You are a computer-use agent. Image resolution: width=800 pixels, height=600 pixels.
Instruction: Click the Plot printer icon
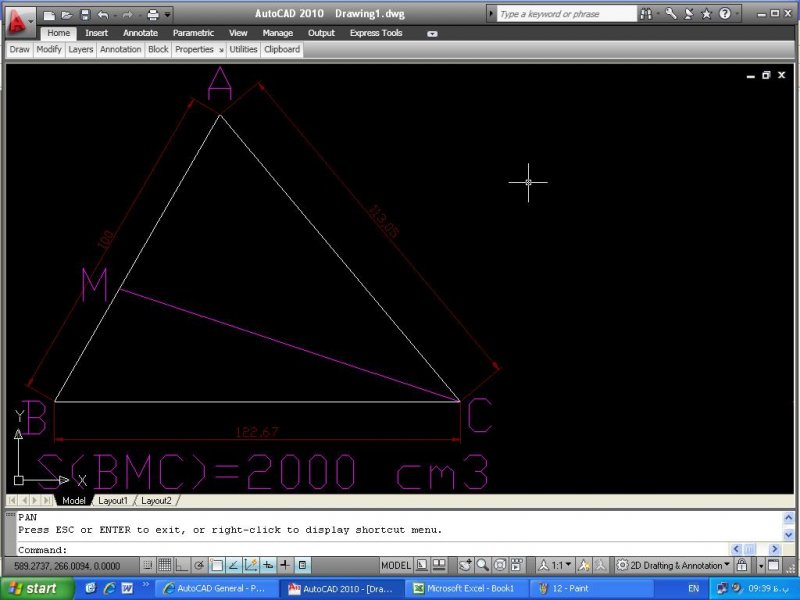153,15
